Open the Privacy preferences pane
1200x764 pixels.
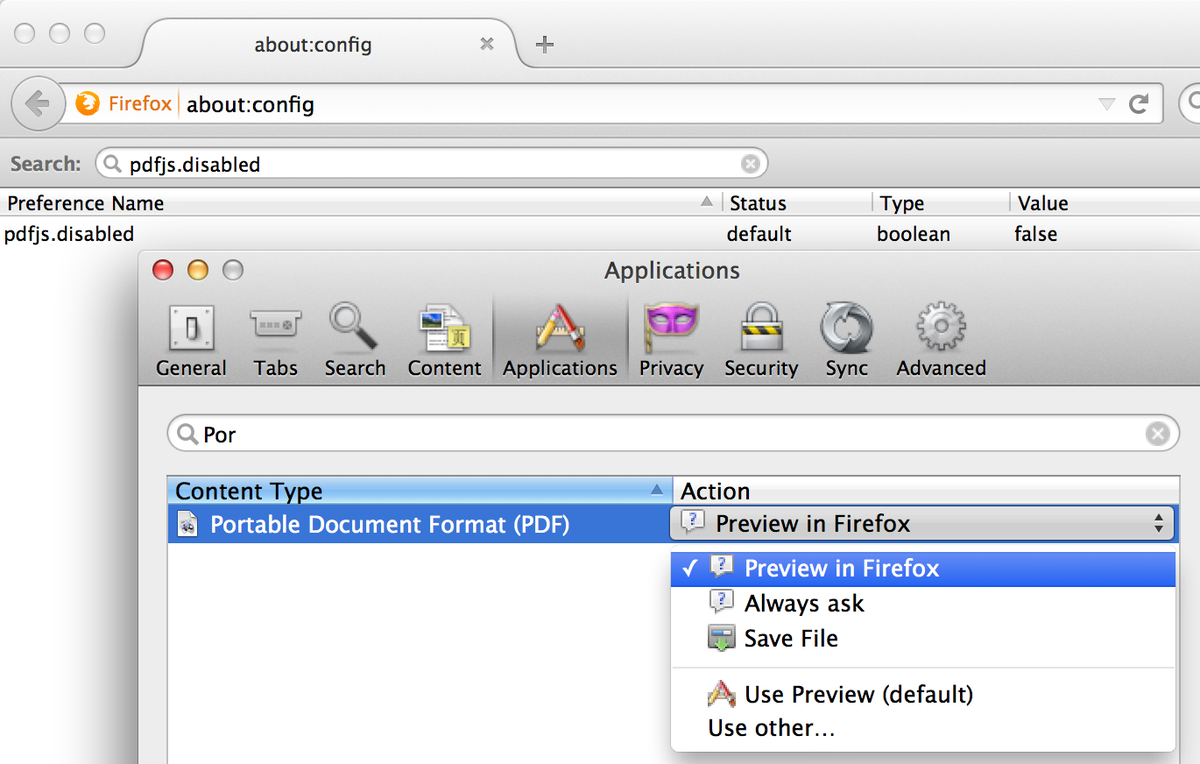coord(671,341)
